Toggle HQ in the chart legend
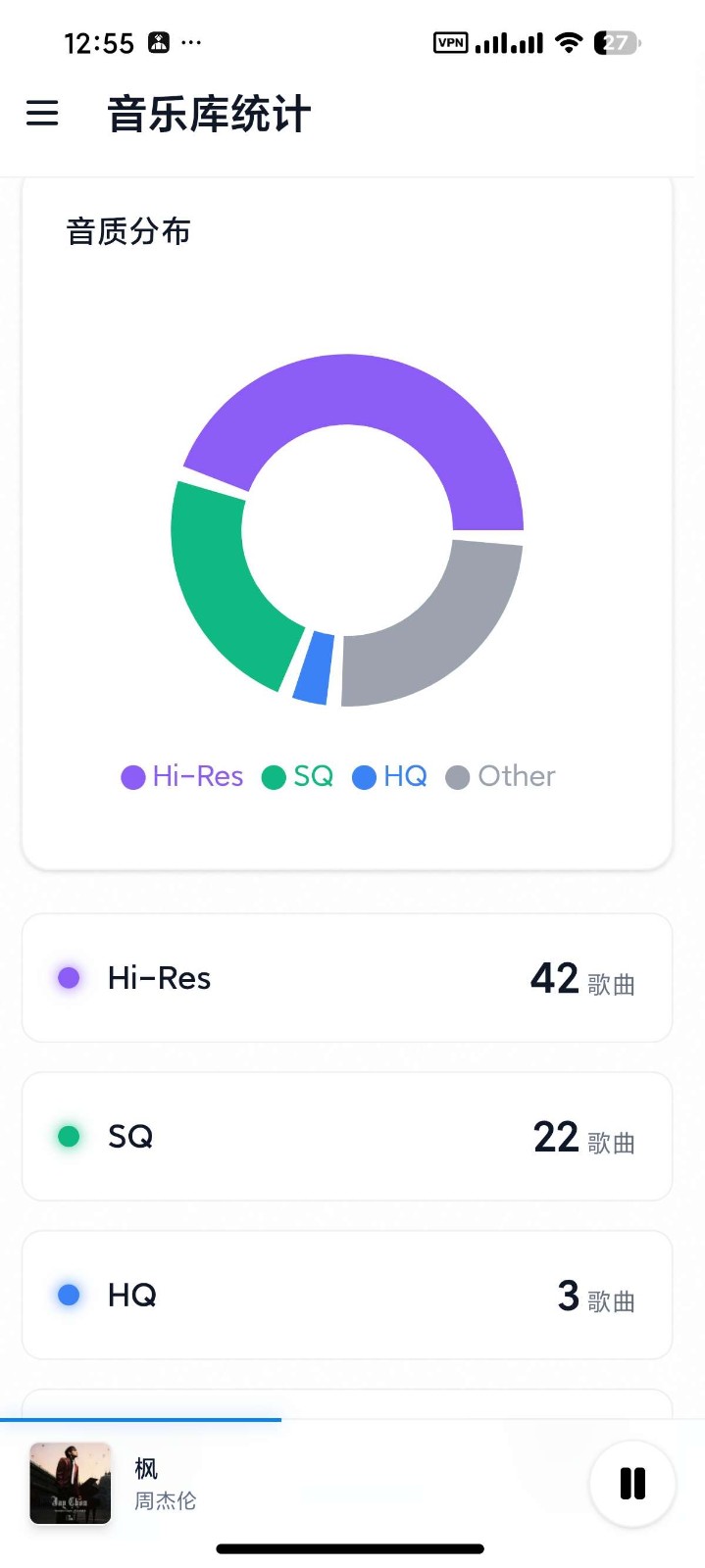The width and height of the screenshot is (705, 1568). click(390, 777)
